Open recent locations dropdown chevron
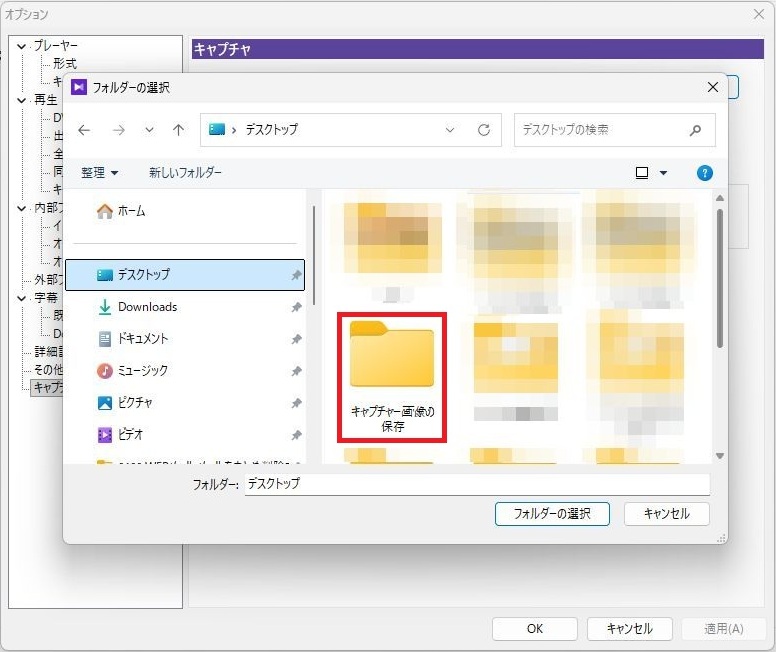The width and height of the screenshot is (776, 652). pyautogui.click(x=150, y=130)
